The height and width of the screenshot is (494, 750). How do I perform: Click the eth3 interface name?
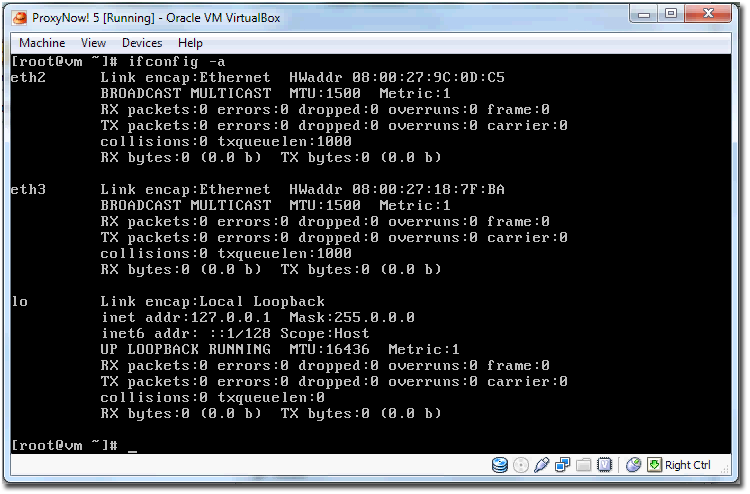pos(28,189)
